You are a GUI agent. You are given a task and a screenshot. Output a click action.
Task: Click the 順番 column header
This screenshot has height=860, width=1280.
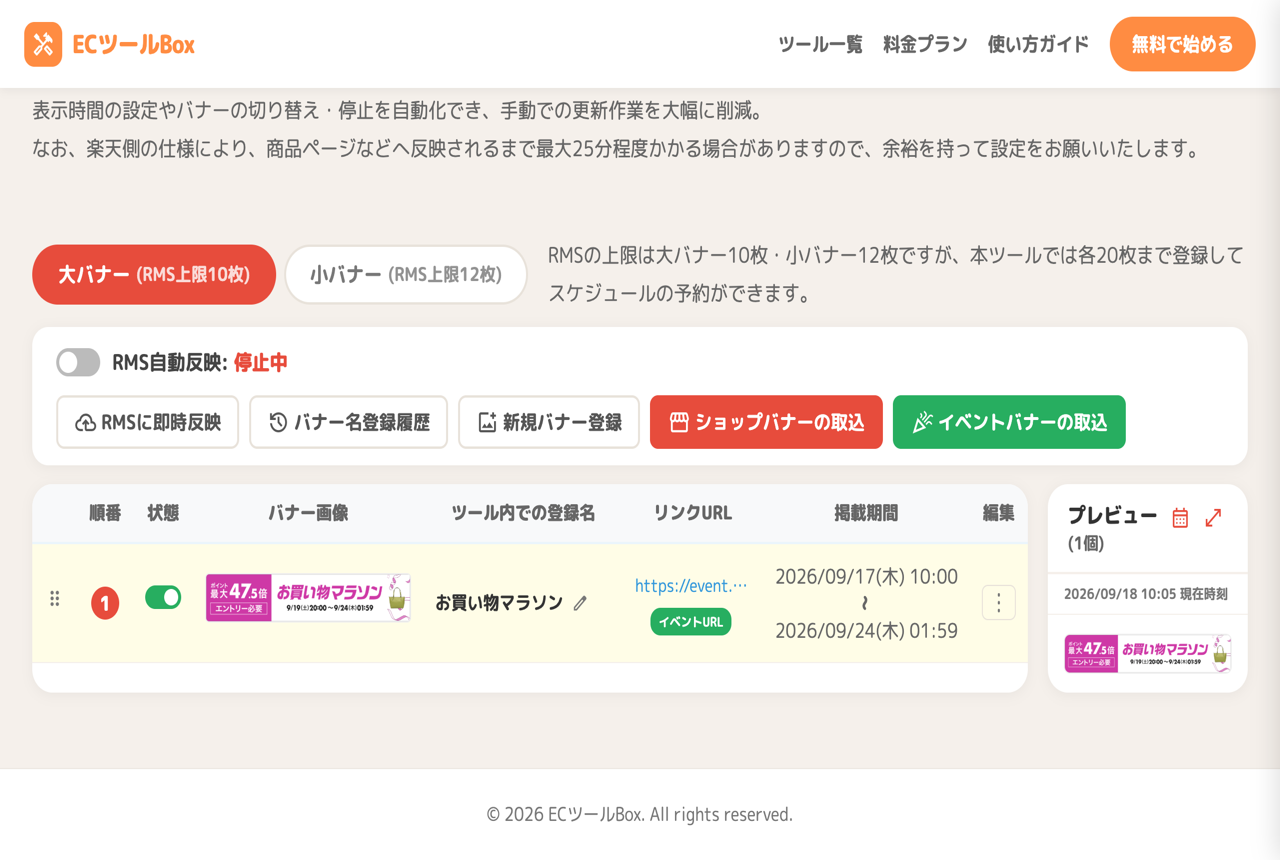[x=105, y=513]
